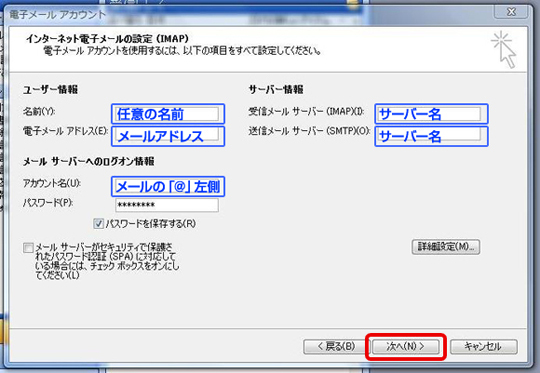Open 詳細設定(M) advanced settings

click(x=446, y=247)
